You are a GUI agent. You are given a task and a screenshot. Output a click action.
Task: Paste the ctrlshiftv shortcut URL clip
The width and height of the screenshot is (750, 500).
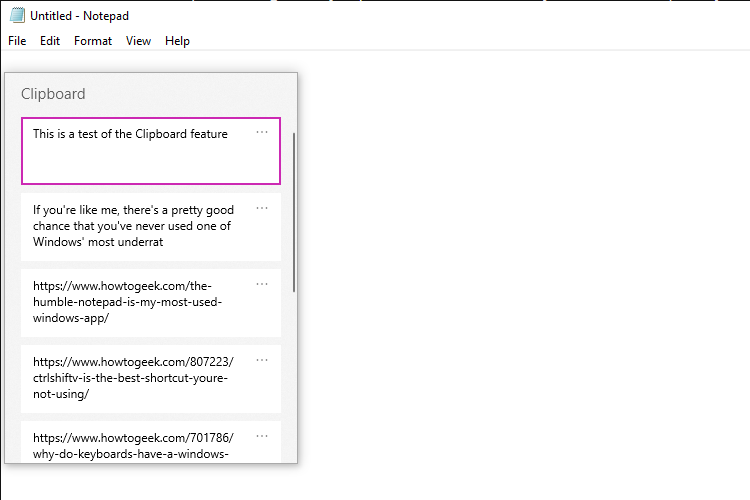click(151, 379)
